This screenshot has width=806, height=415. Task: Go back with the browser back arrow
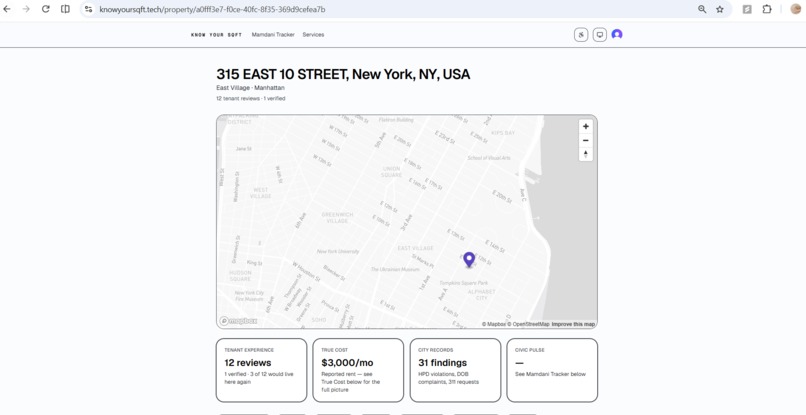[x=7, y=9]
